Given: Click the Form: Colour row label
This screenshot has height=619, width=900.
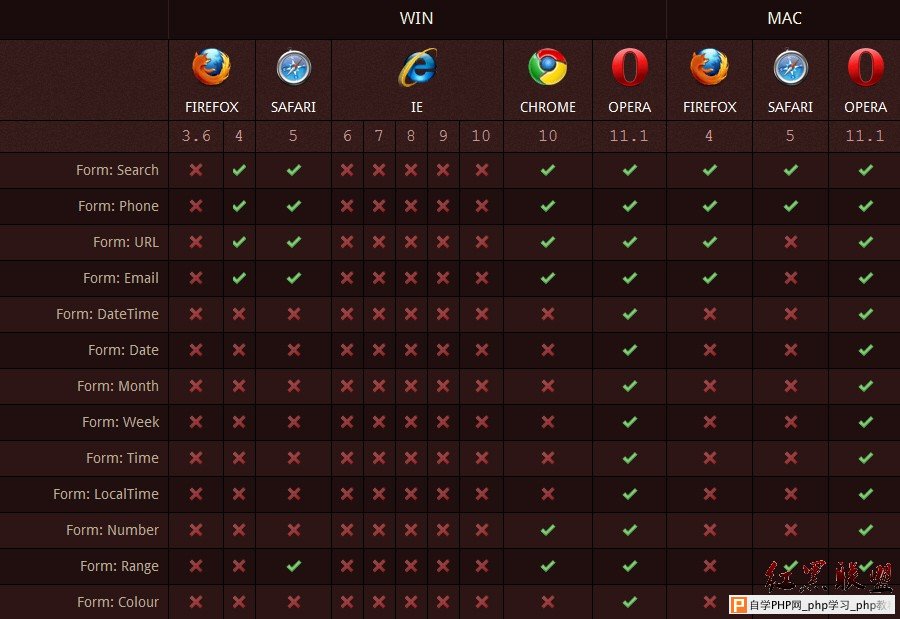Looking at the screenshot, I should (x=118, y=602).
